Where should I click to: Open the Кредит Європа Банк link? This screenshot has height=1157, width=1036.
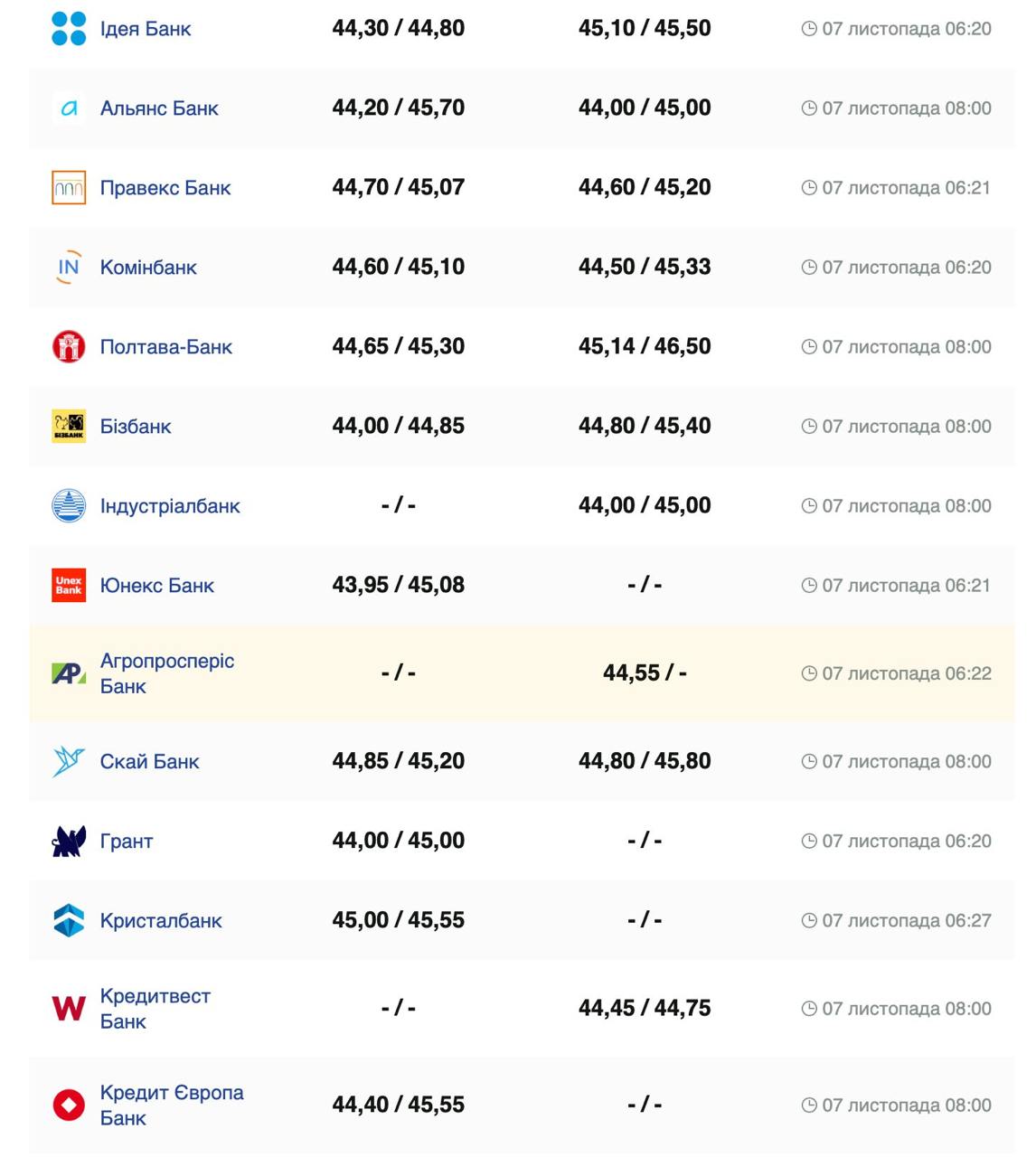171,1105
